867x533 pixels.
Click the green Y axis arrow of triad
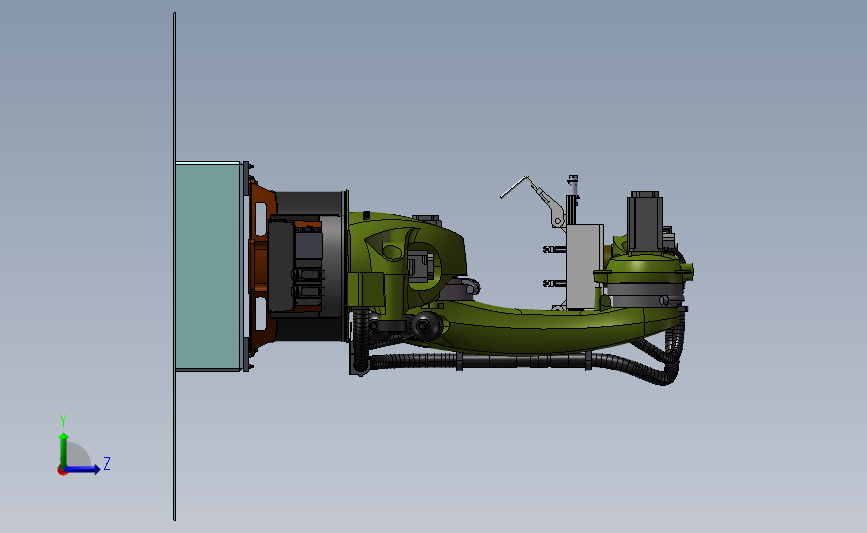coord(64,449)
